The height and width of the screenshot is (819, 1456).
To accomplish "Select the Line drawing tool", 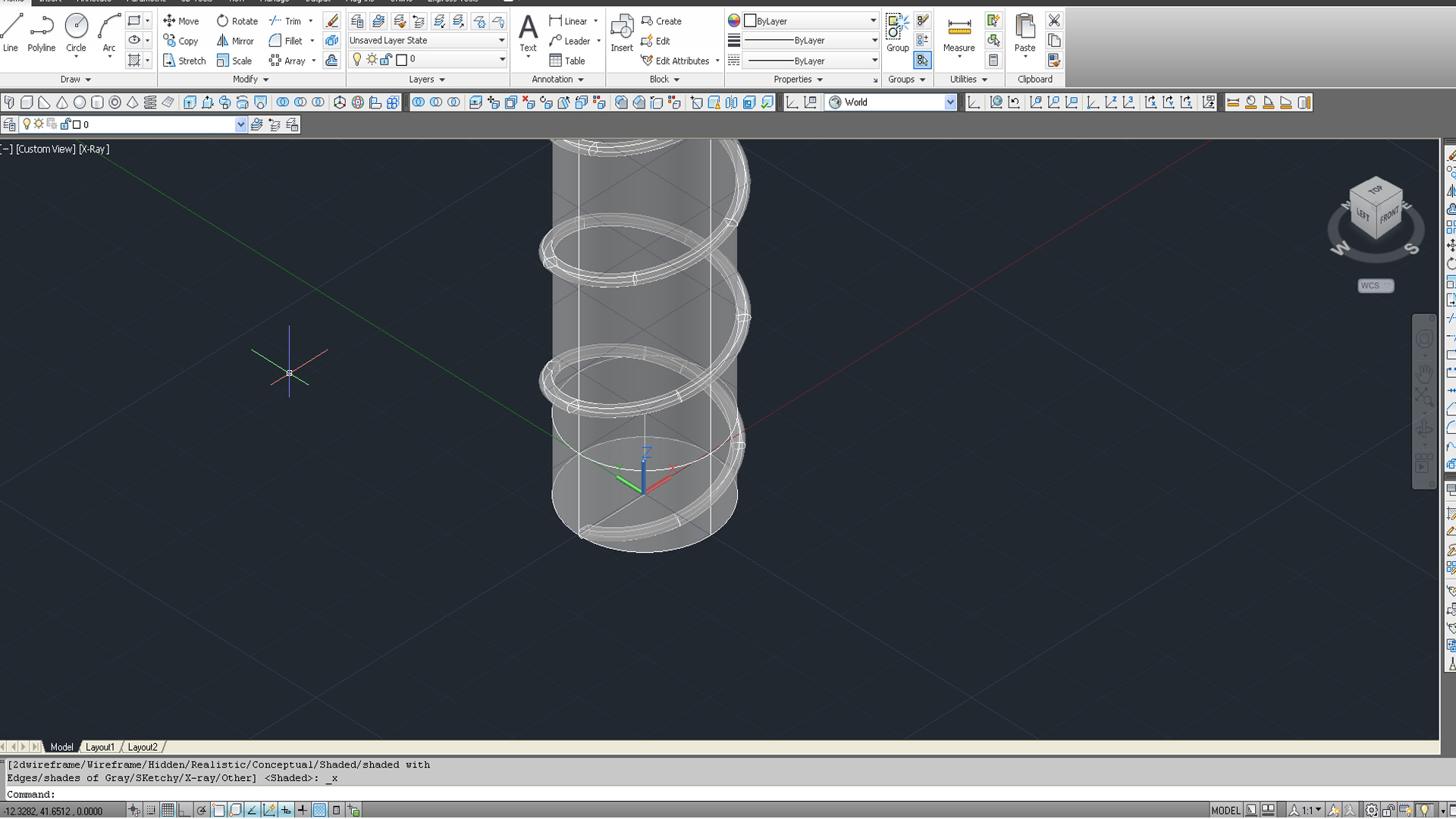I will (x=11, y=33).
